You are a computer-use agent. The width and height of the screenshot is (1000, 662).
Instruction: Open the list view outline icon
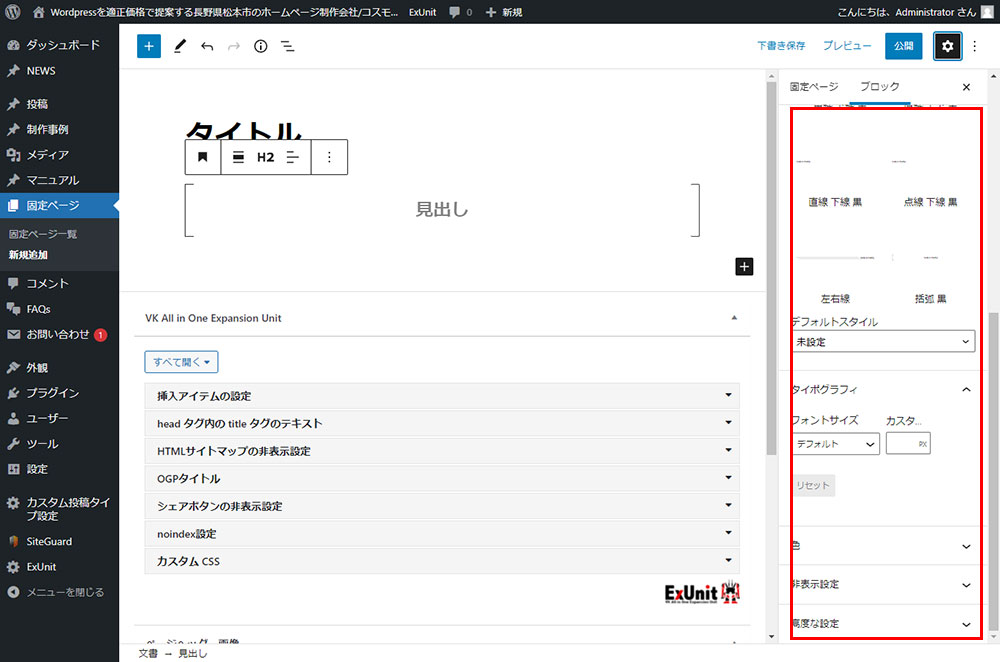click(287, 46)
